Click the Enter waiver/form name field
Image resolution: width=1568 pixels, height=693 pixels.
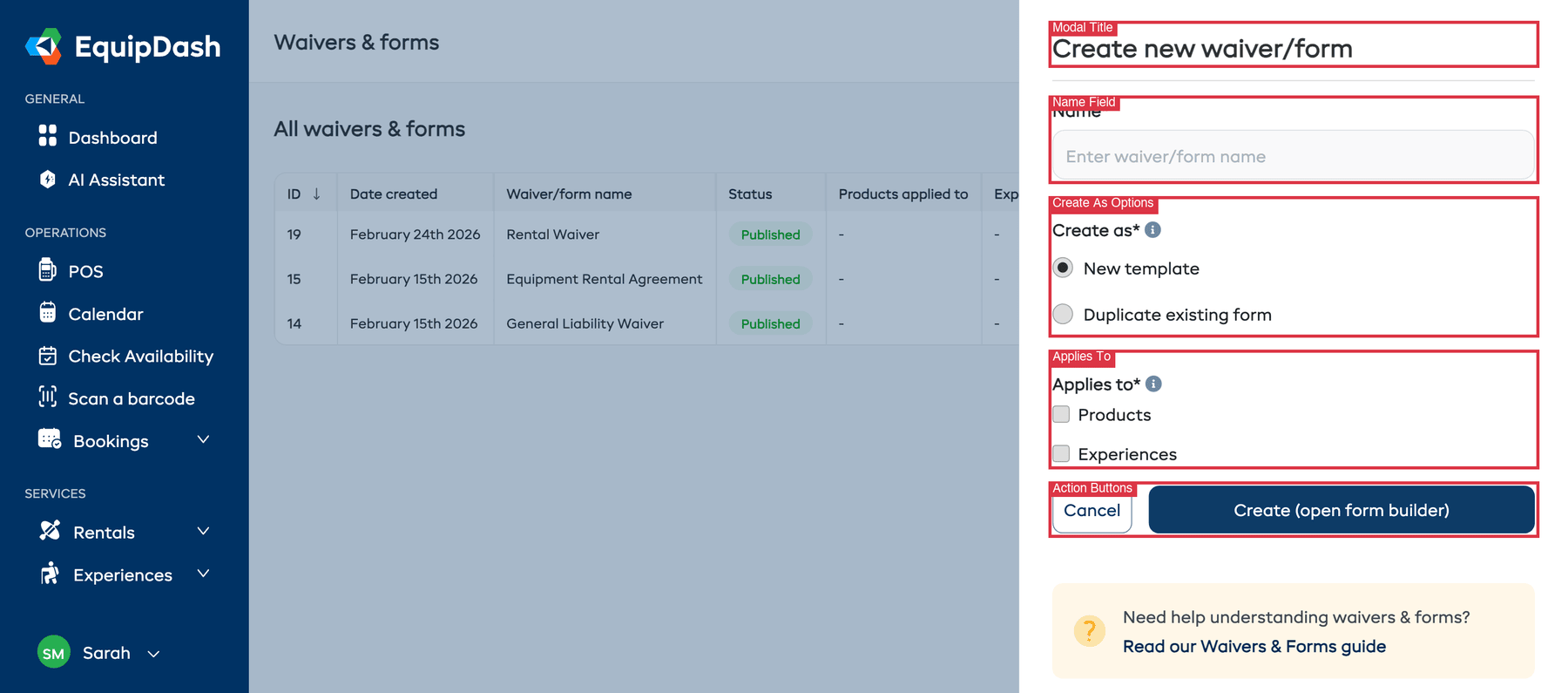click(1294, 156)
